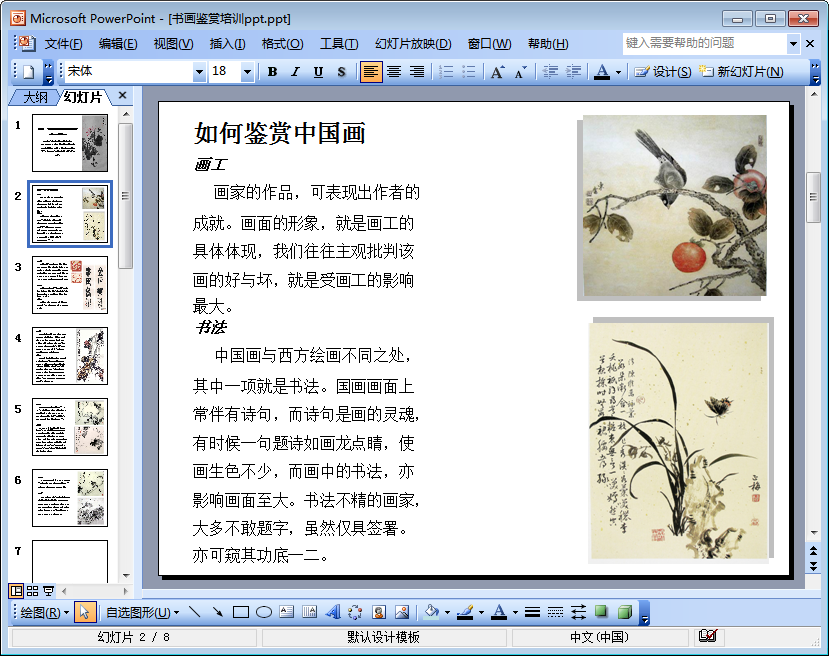This screenshot has height=656, width=829.
Task: Apply Line Color brush
Action: click(465, 613)
